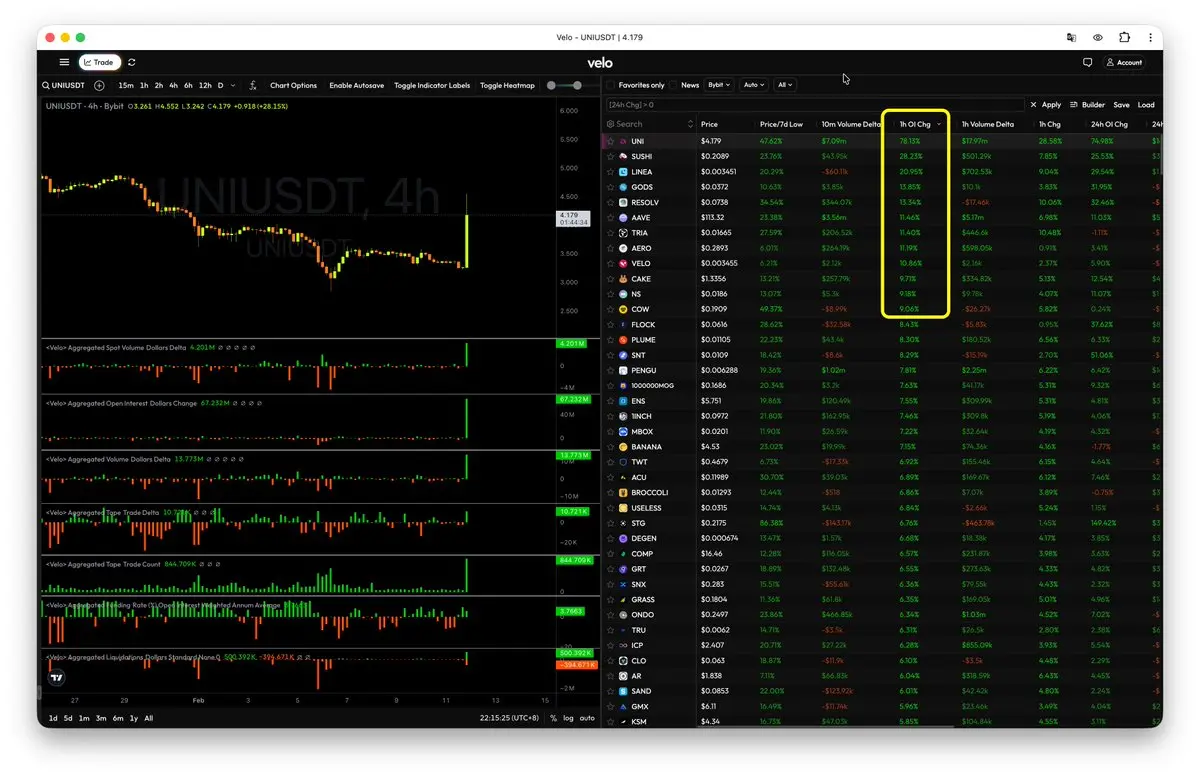This screenshot has height=777, width=1200.
Task: Click Toggle Heatmap
Action: click(507, 85)
